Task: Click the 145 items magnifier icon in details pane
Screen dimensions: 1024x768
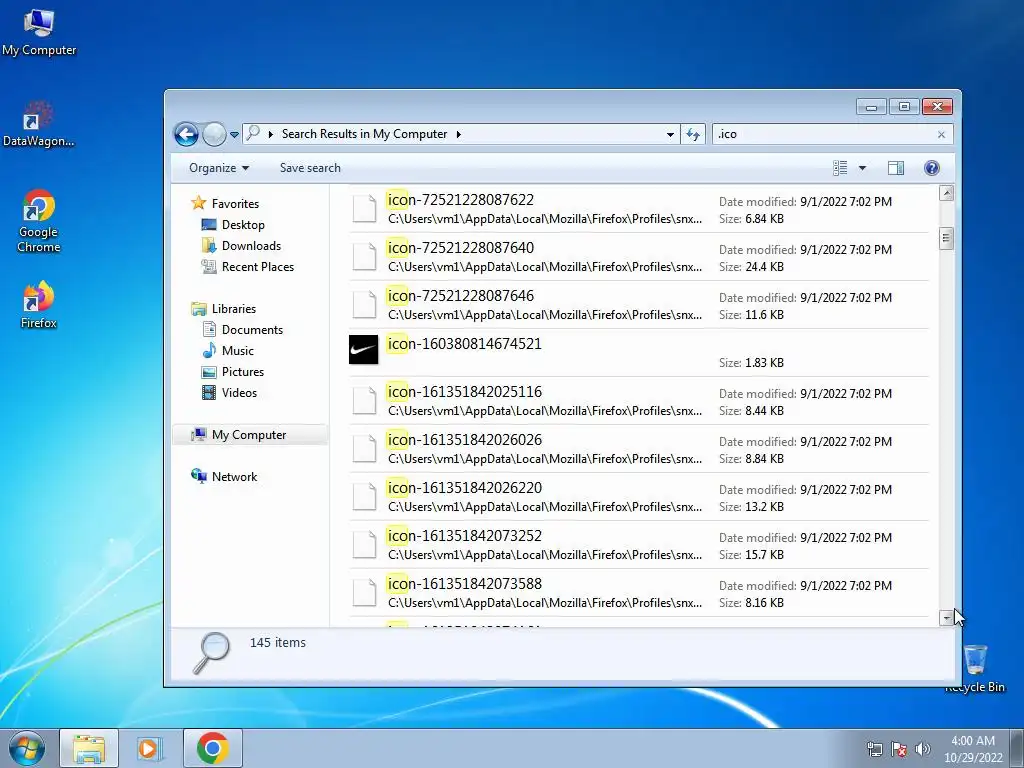Action: [212, 652]
